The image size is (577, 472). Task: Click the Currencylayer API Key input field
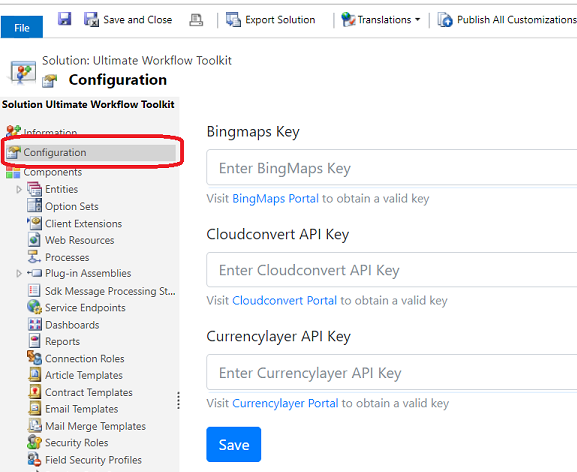click(392, 372)
